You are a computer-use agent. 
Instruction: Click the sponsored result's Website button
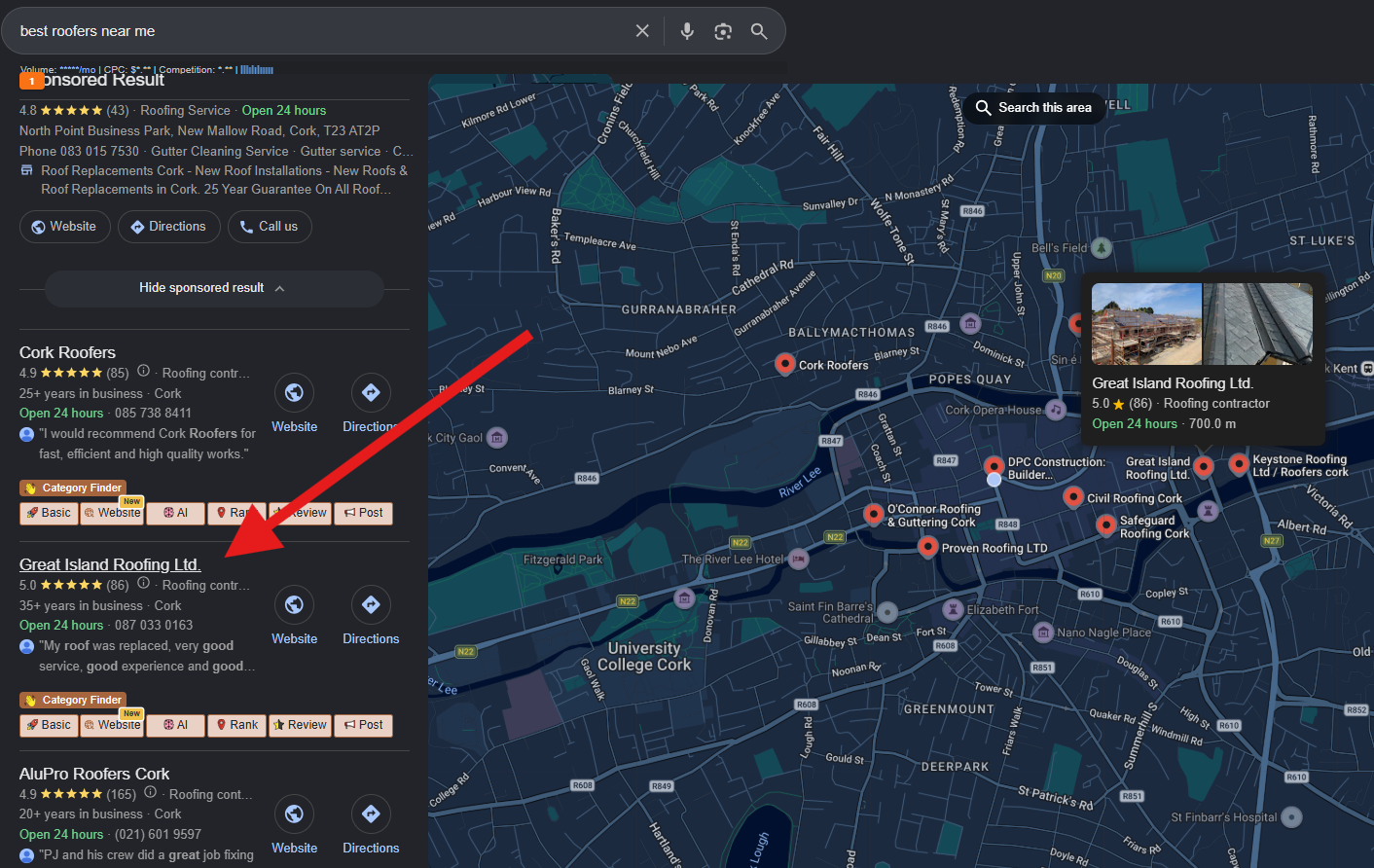click(x=64, y=227)
